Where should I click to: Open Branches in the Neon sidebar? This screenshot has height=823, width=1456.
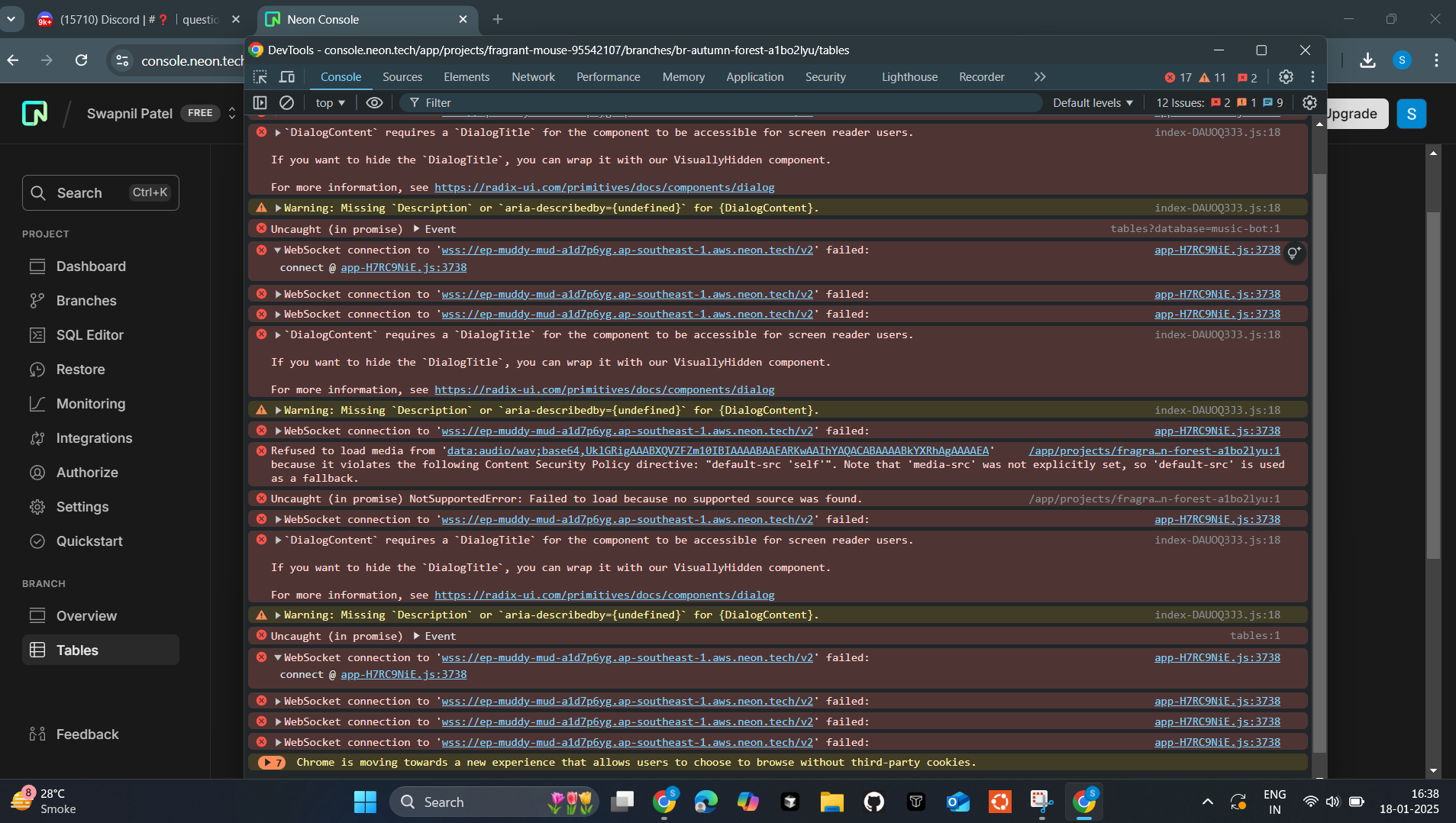[101, 301]
